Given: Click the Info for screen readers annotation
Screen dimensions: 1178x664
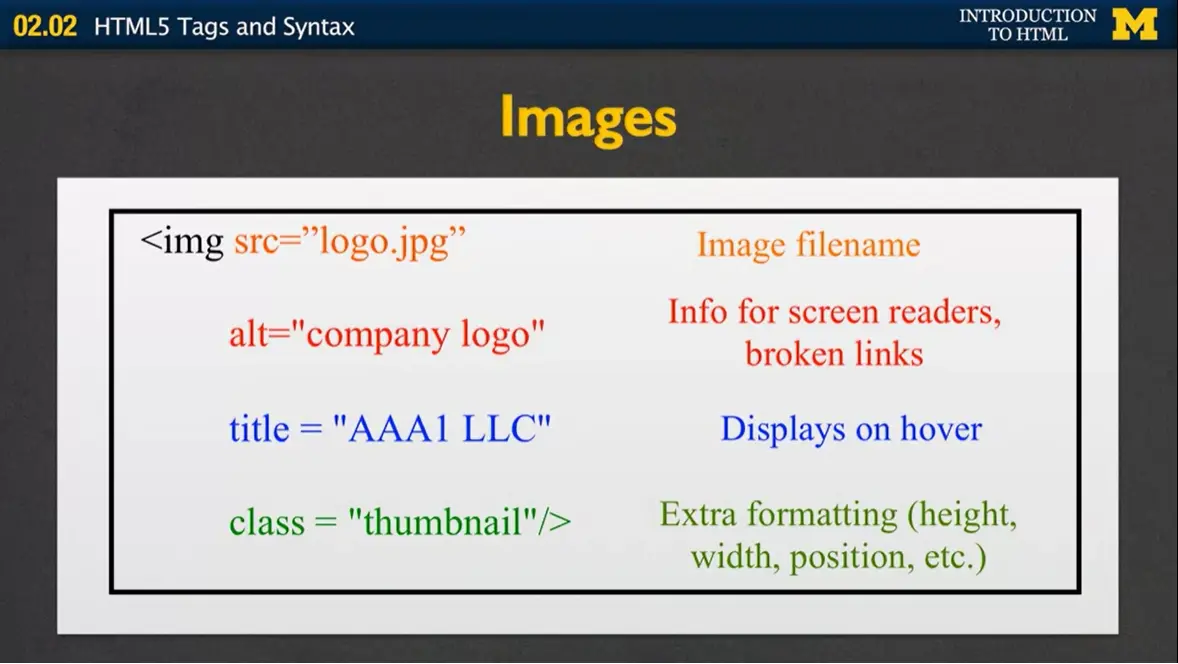Looking at the screenshot, I should [x=834, y=312].
